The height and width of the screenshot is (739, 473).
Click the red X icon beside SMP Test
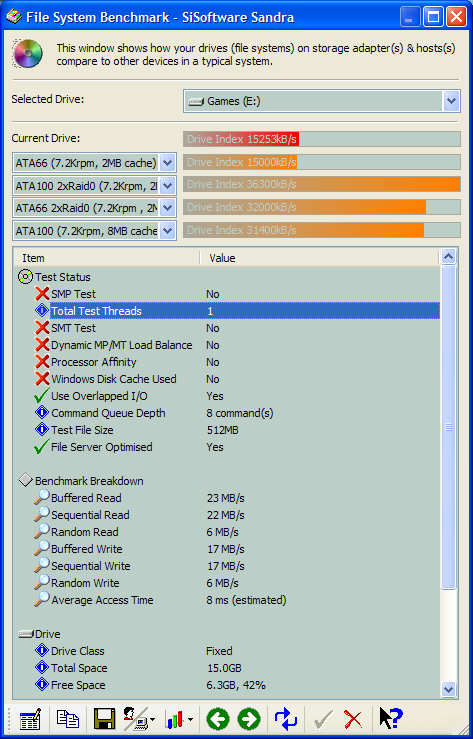click(42, 294)
